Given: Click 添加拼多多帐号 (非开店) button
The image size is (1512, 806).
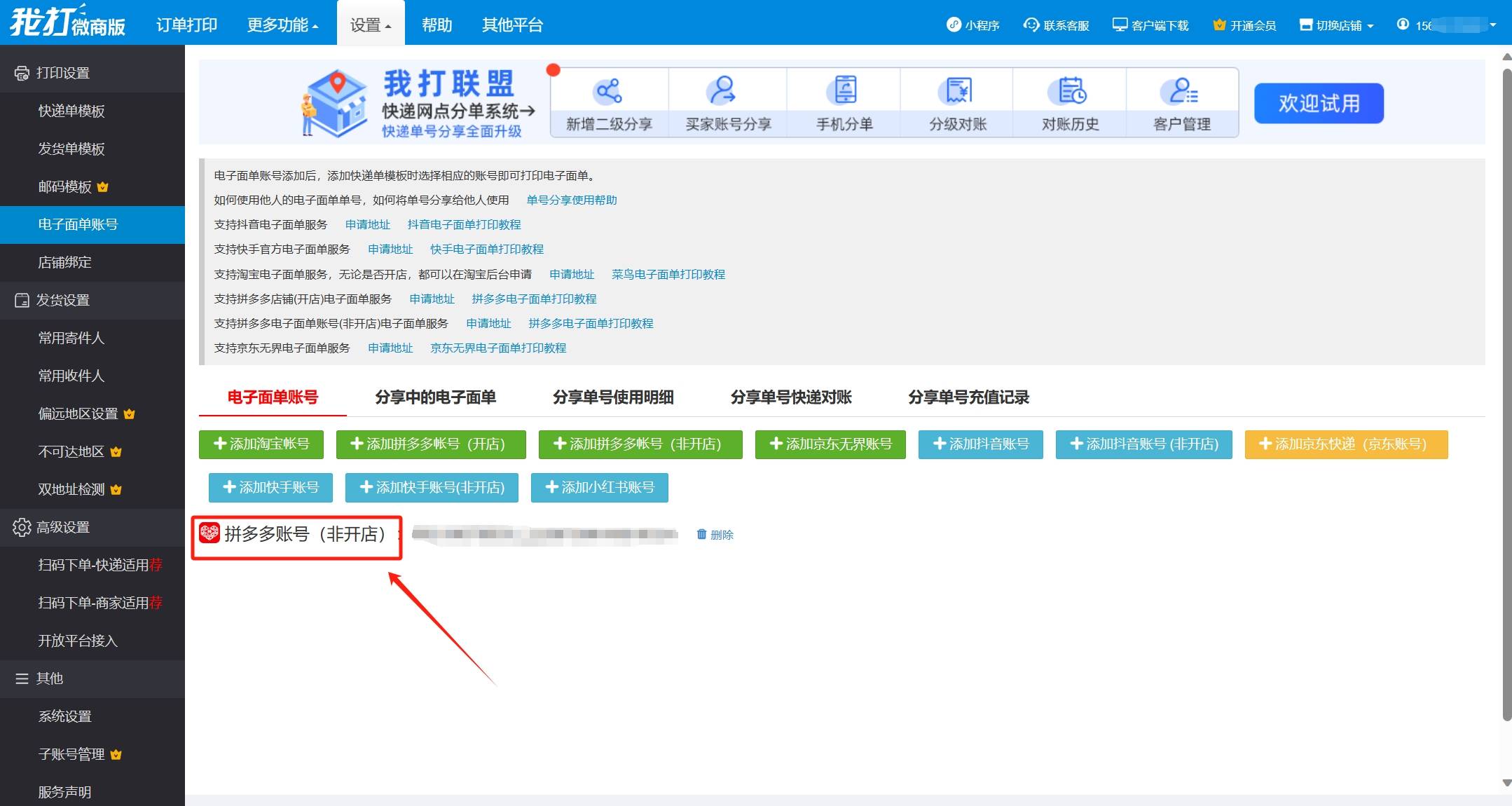Looking at the screenshot, I should pos(640,444).
